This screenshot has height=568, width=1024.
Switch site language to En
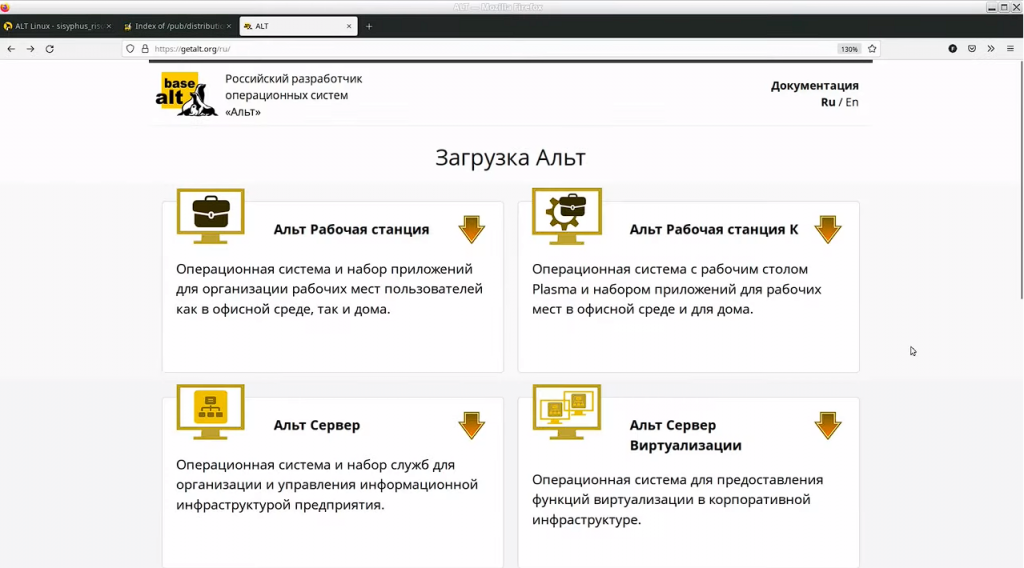(852, 103)
